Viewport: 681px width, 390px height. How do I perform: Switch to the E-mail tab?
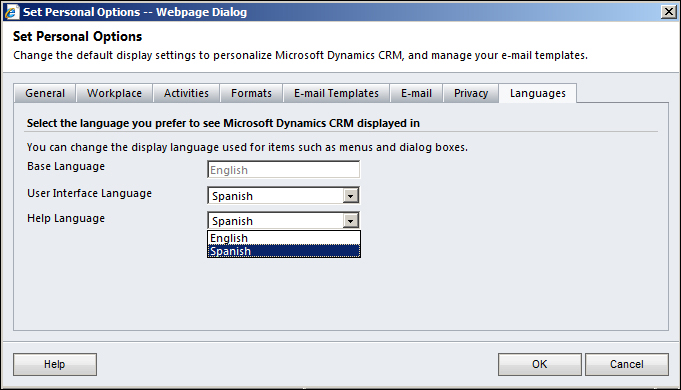click(416, 93)
